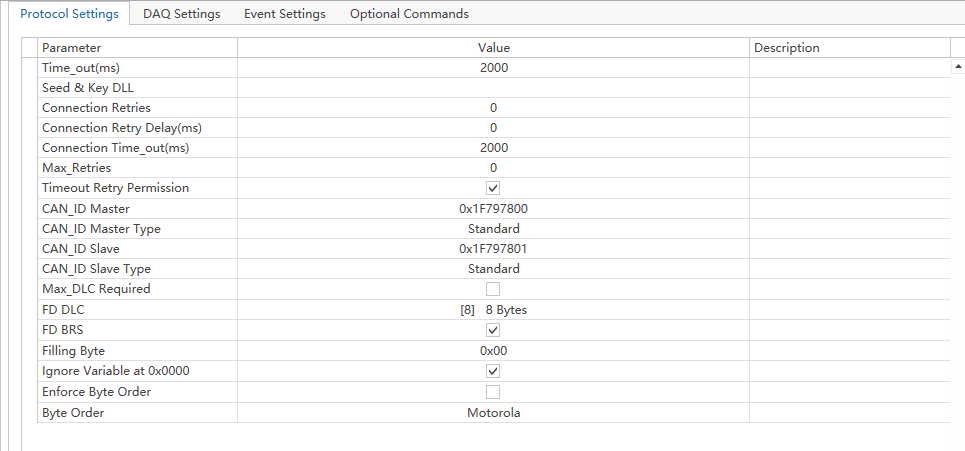The width and height of the screenshot is (965, 451).
Task: Open the CAN_ID Master Type dropdown value
Action: (x=493, y=229)
